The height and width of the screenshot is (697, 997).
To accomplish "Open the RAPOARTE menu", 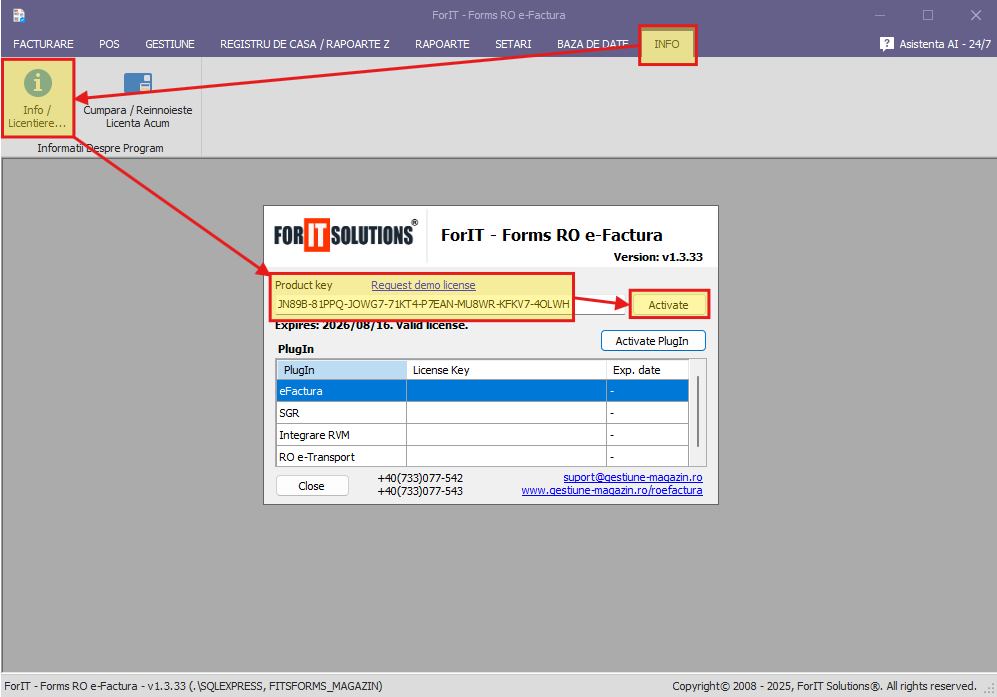I will pos(442,44).
